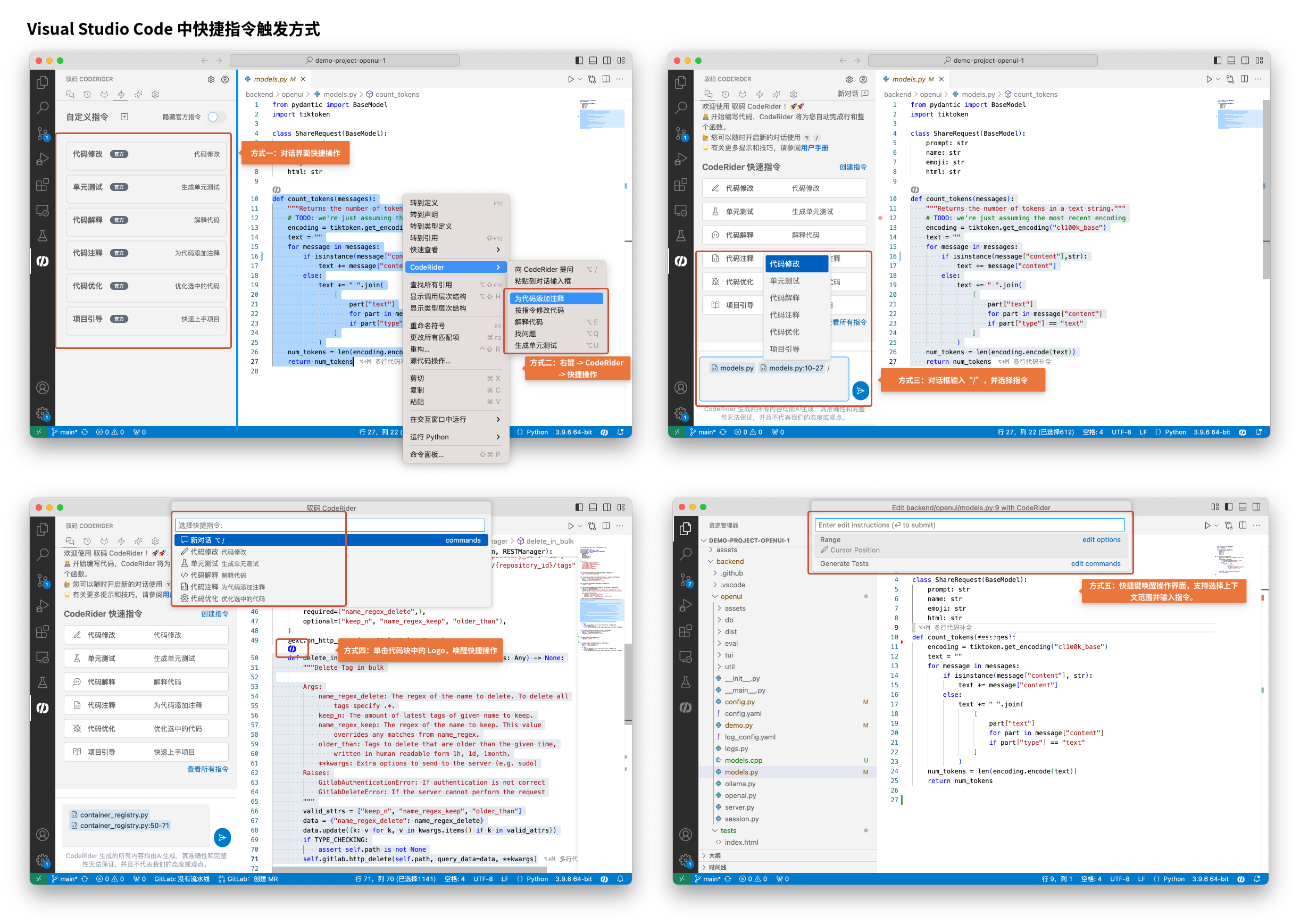Toggle primary side bar in 驭码 CodeRider titled window

coord(579,507)
